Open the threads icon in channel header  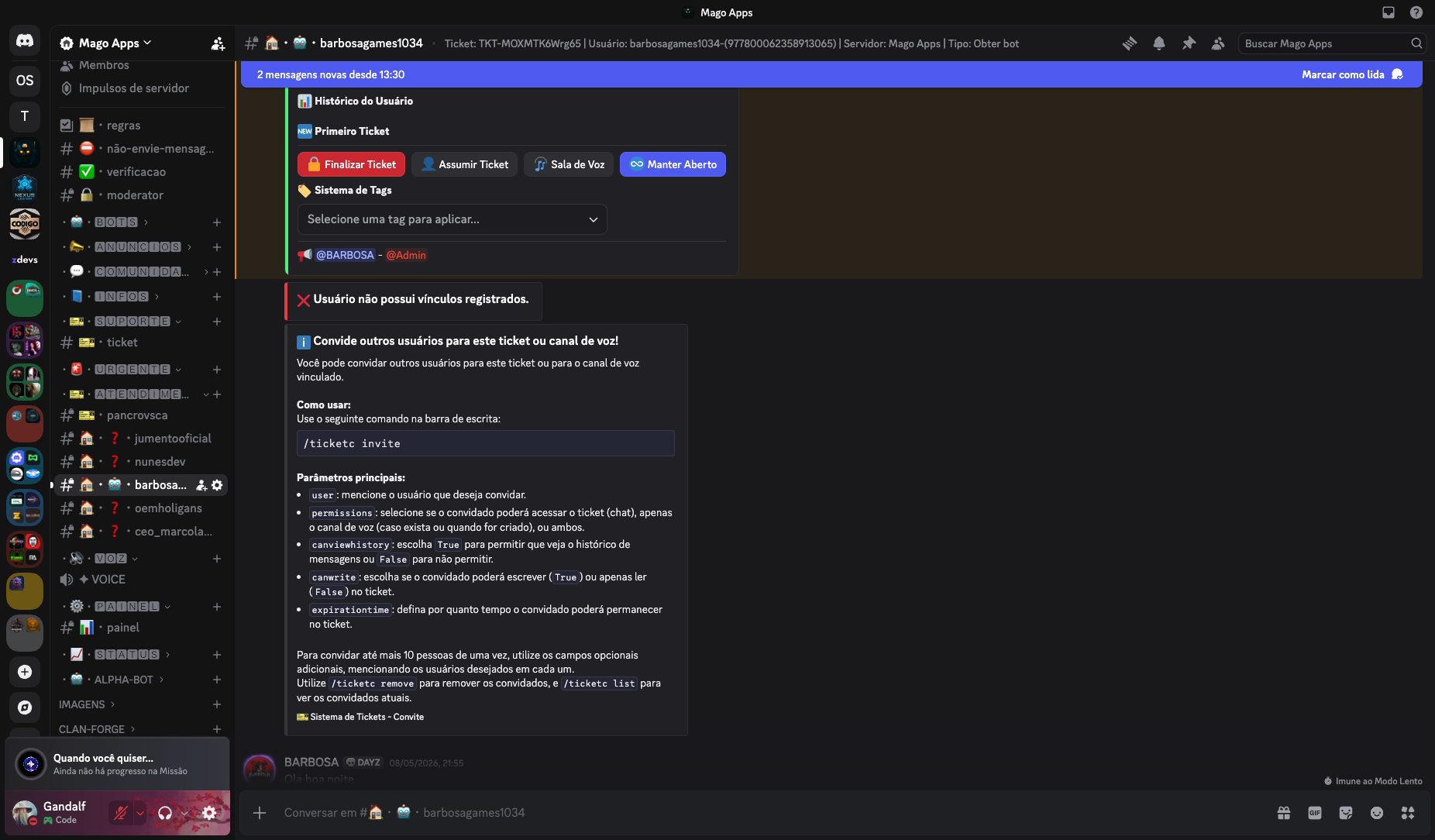coord(1130,43)
